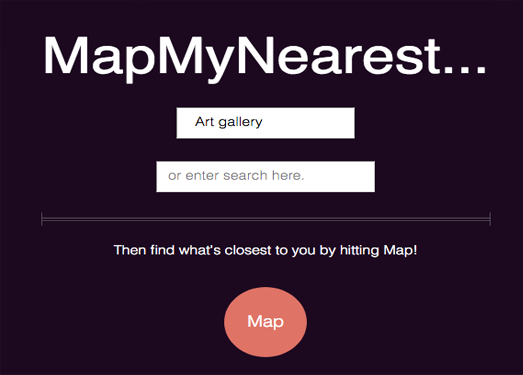This screenshot has width=523, height=375.
Task: Hit the round Map button
Action: click(x=266, y=322)
